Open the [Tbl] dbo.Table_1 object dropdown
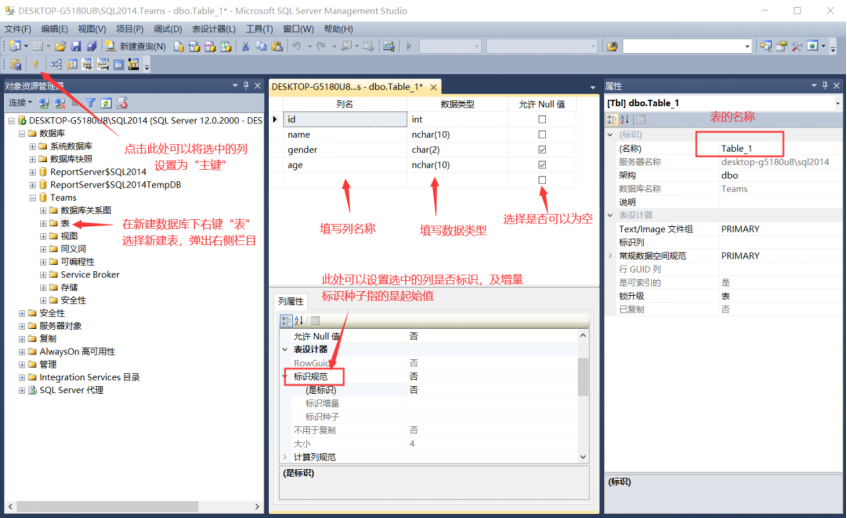Screen dimensions: 847x518 (838, 103)
